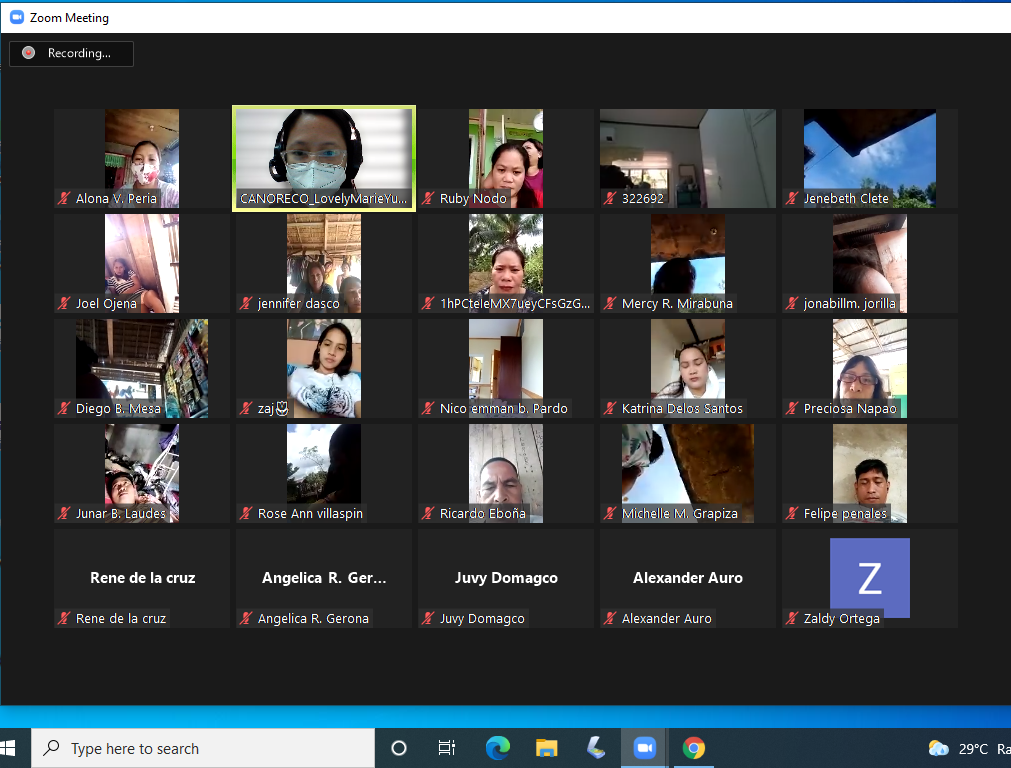The image size is (1011, 768).
Task: Click muted mic icon beside Felipe penales
Action: (793, 514)
